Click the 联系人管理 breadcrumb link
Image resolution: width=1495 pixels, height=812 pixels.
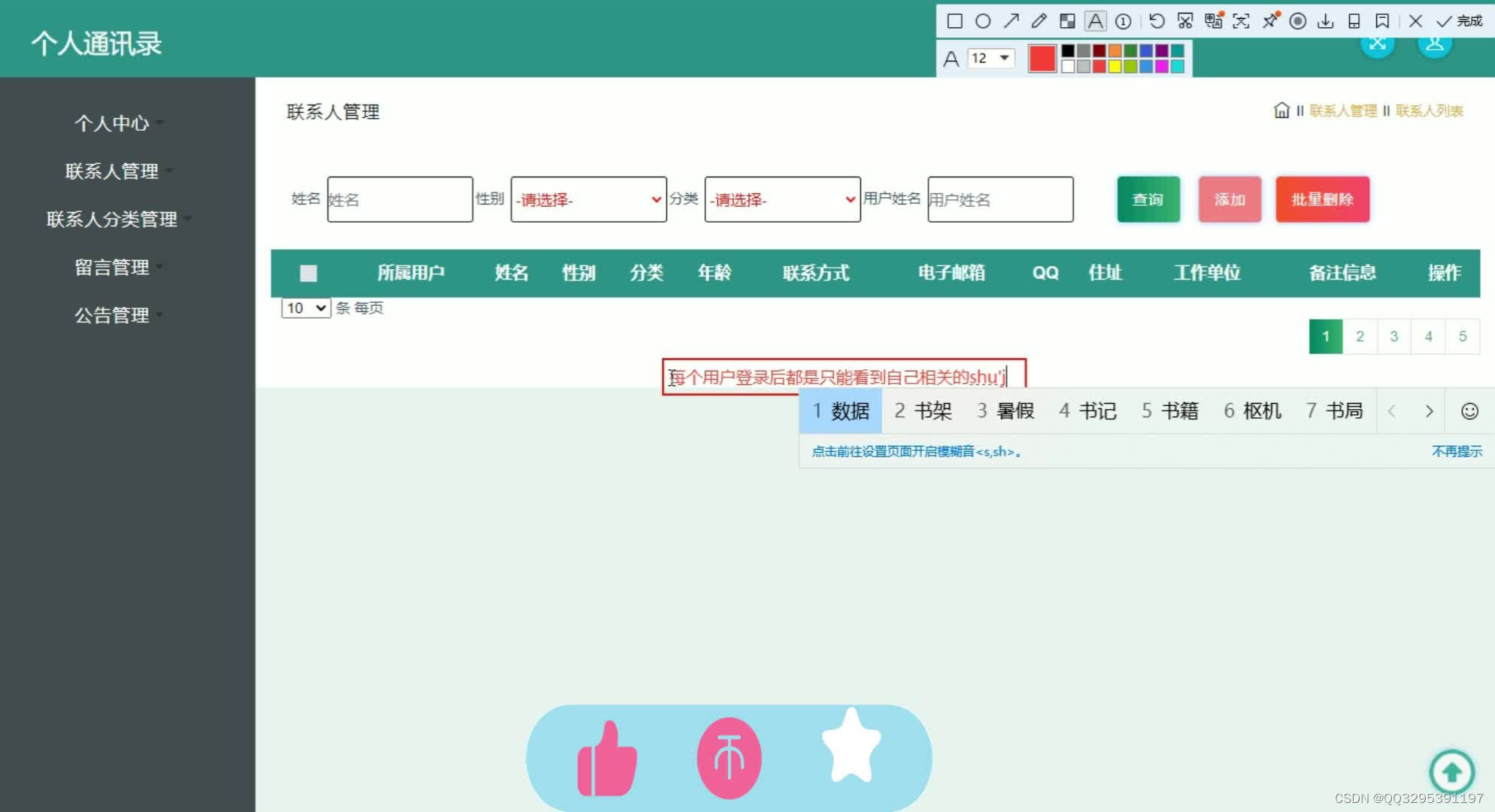point(1343,111)
